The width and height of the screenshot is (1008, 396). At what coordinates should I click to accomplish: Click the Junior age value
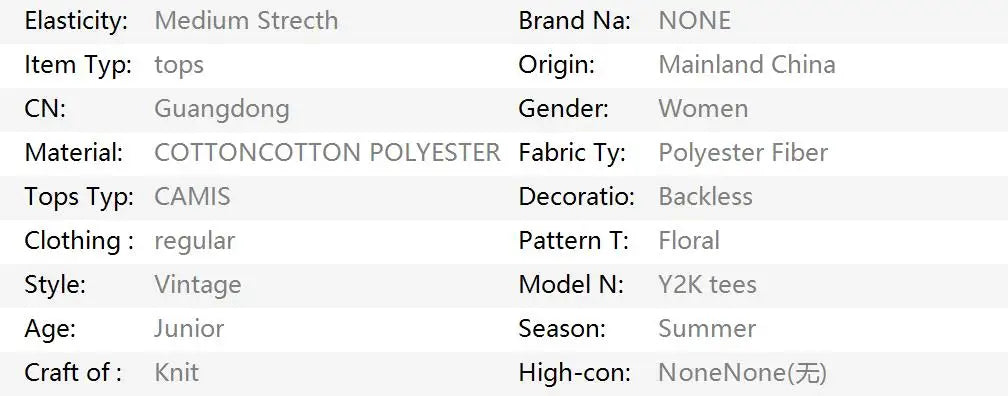pyautogui.click(x=189, y=328)
